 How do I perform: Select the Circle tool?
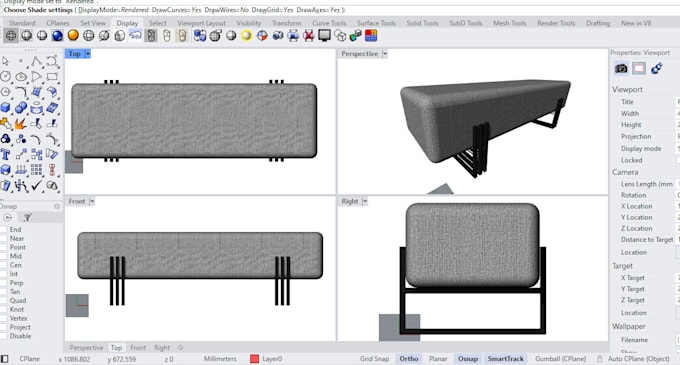coord(6,77)
